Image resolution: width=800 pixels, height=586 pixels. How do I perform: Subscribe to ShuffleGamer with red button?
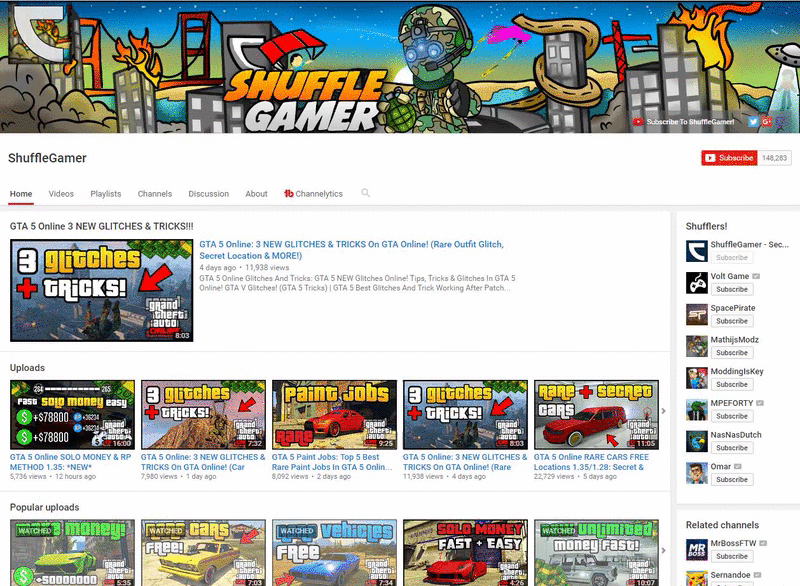[x=730, y=158]
